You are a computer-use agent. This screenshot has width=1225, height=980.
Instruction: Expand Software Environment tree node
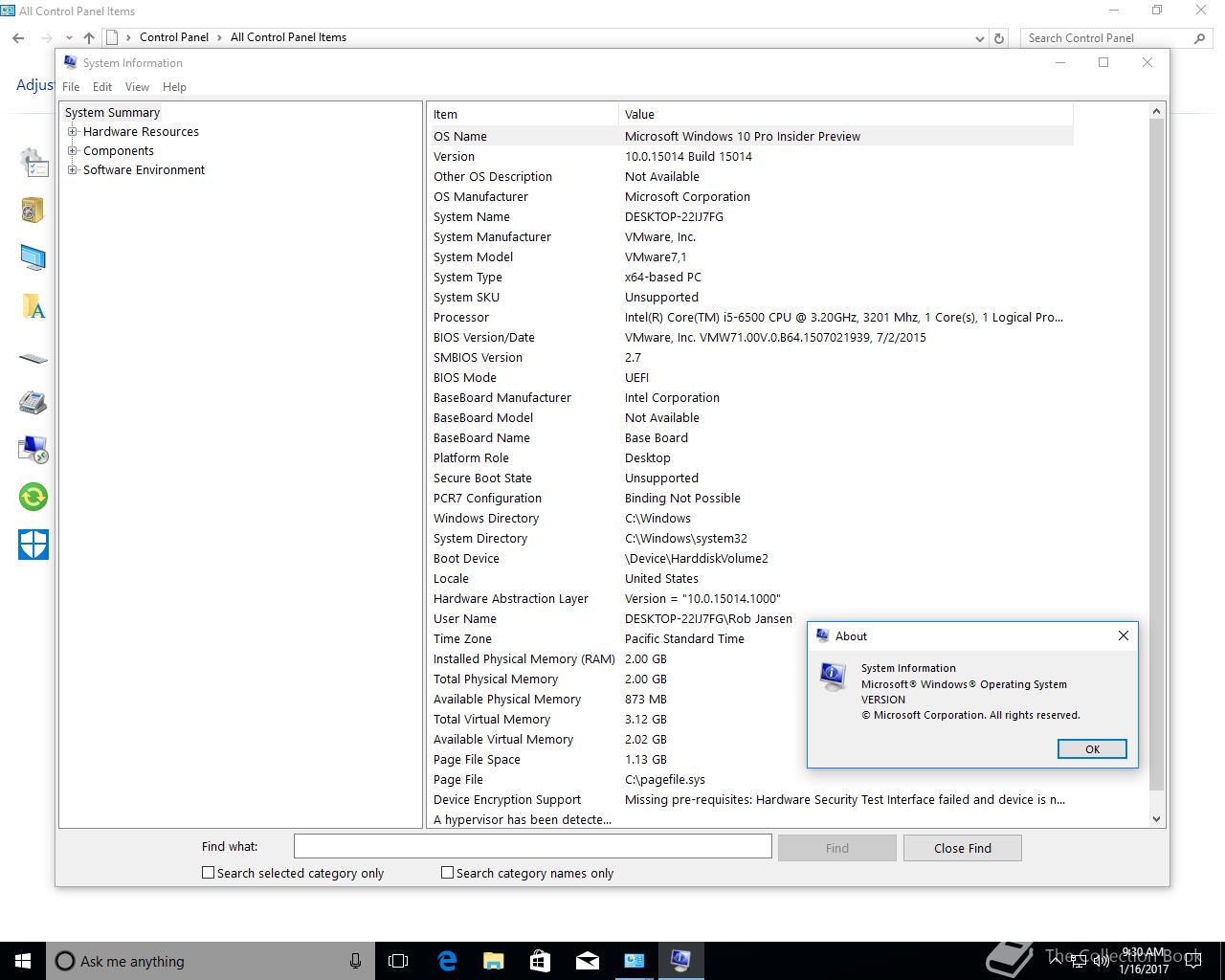72,170
